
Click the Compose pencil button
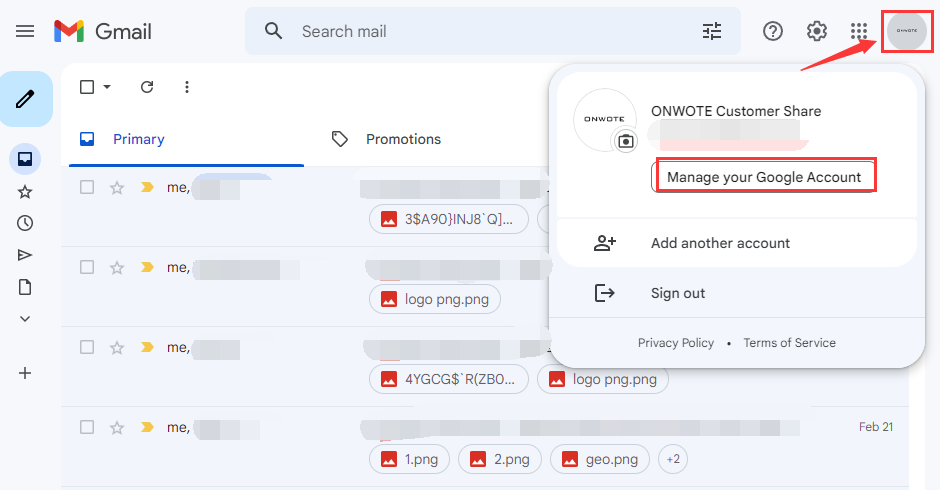tap(26, 99)
